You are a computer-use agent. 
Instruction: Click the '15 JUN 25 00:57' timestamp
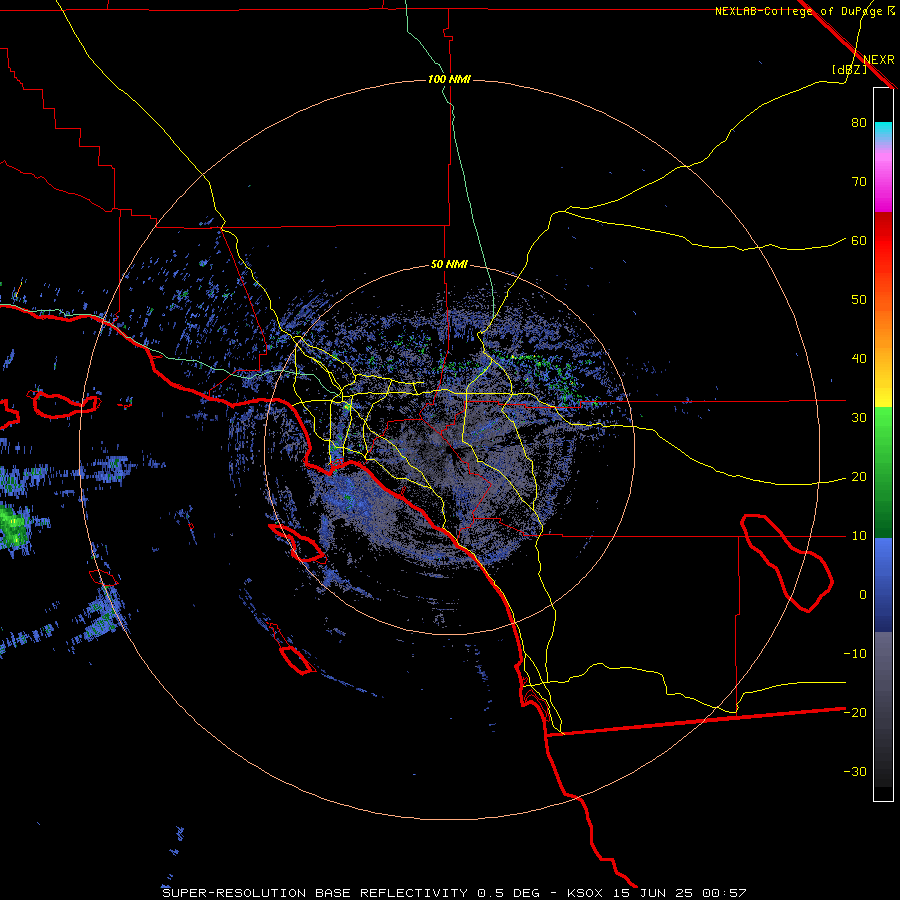coord(680,893)
